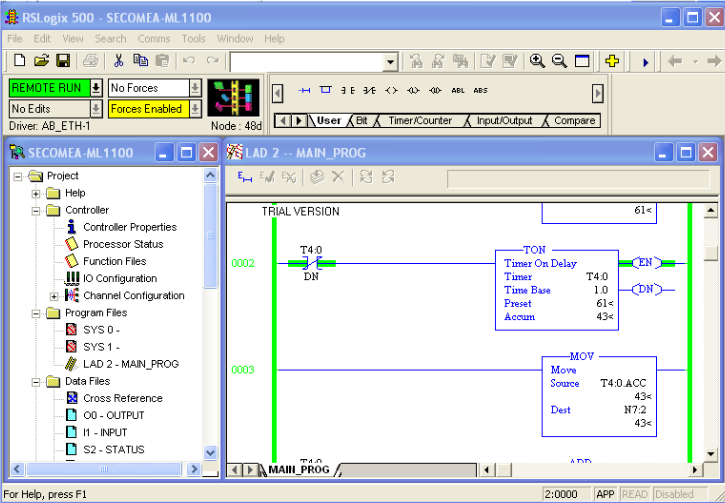Screen dimensions: 725x503
Task: Click the edit rung icon in the LAD 2 toolbar
Action: point(245,177)
